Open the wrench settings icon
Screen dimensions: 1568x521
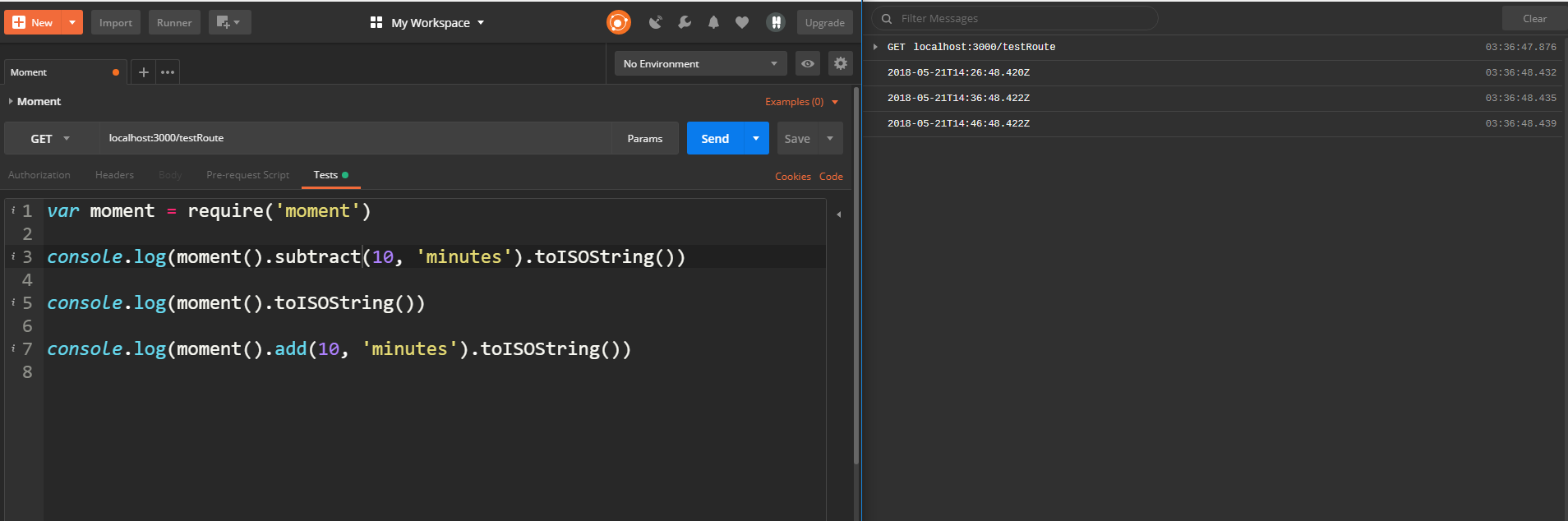(x=685, y=22)
